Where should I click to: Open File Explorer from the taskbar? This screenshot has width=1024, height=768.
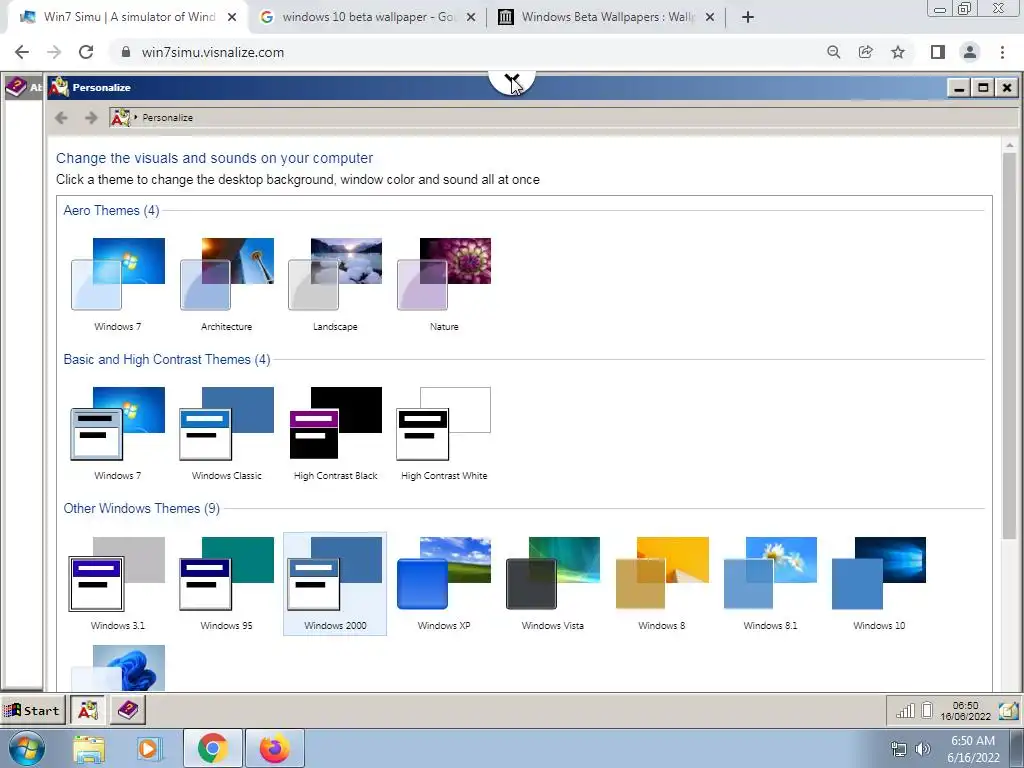click(x=89, y=750)
